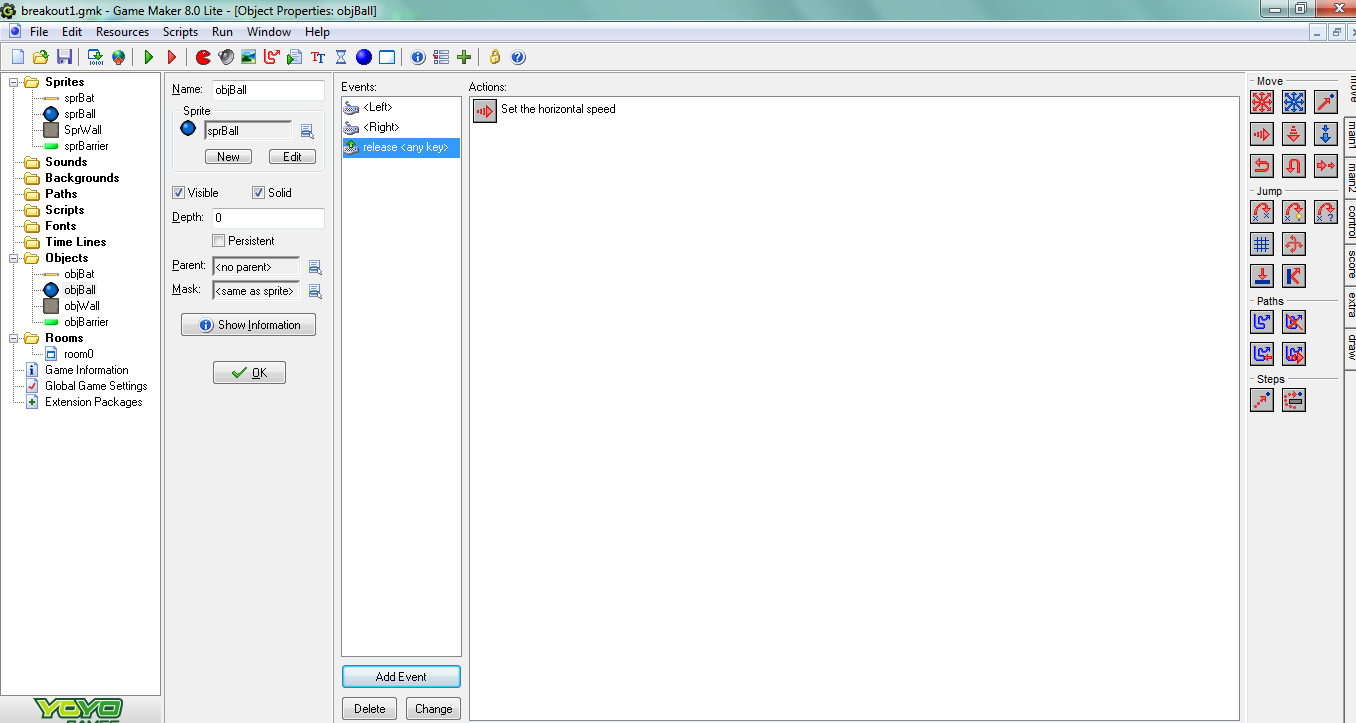Create a font with TT toolbar icon
Image resolution: width=1356 pixels, height=723 pixels.
point(318,57)
